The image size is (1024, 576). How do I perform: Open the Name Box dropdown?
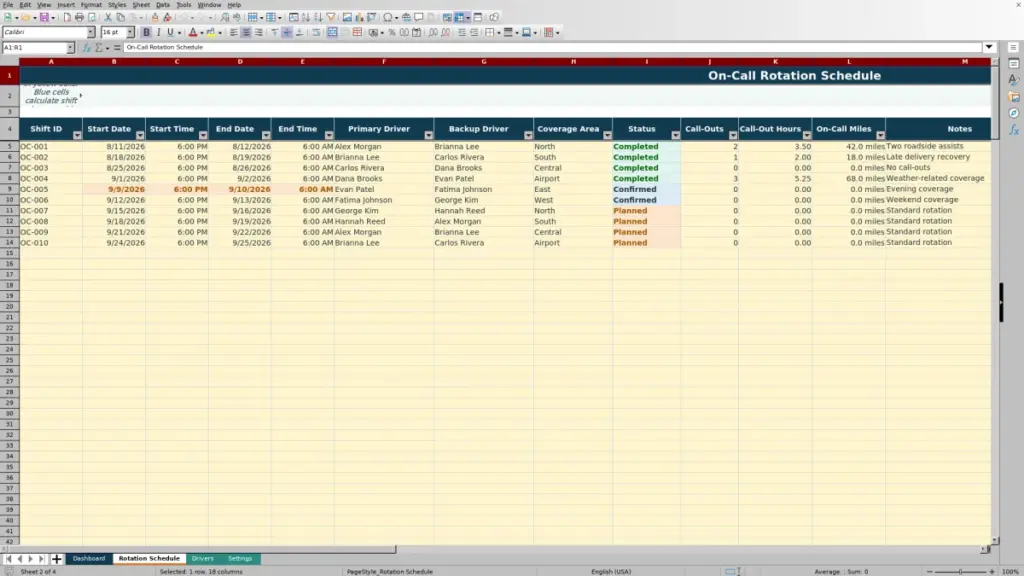[70, 48]
